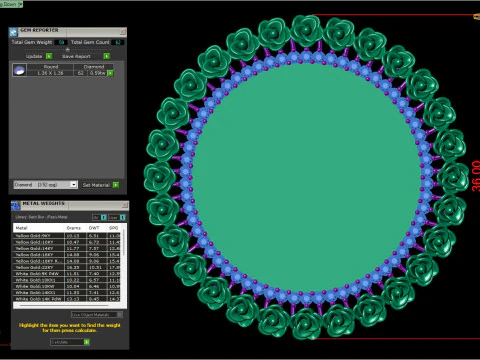The image size is (480, 360).
Task: Click the Diamond label in the gem row
Action: (x=94, y=67)
